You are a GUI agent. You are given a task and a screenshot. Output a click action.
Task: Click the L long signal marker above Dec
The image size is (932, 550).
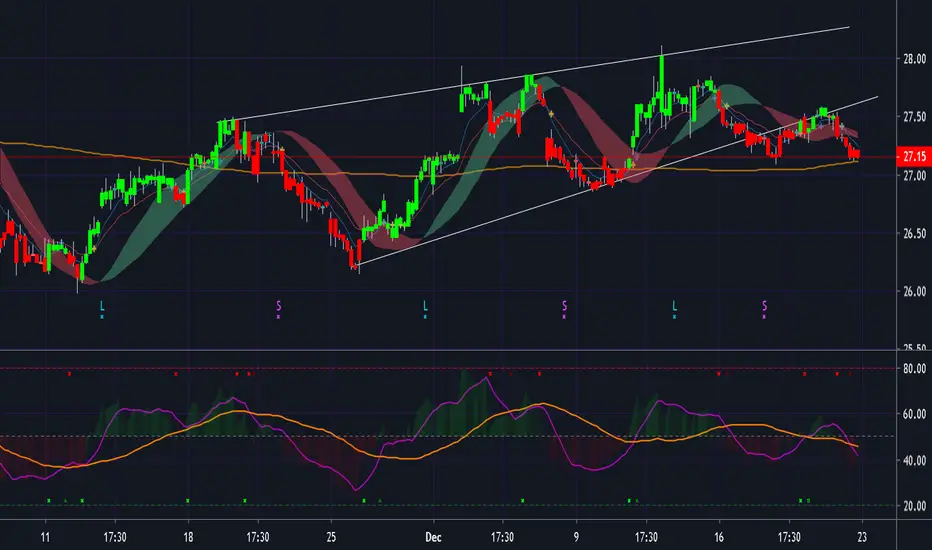pos(425,306)
